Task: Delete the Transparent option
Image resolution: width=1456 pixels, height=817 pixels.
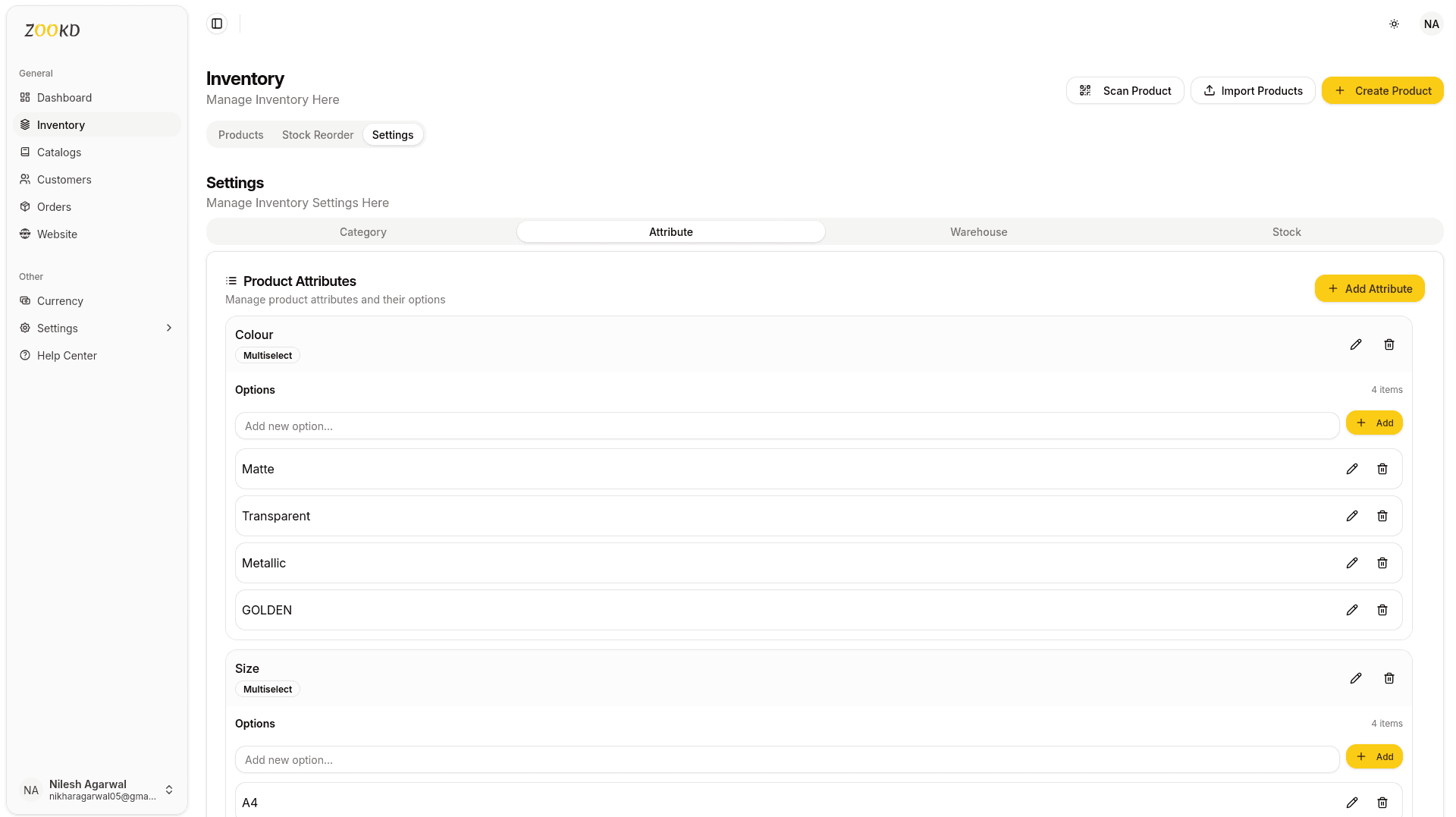Action: (x=1382, y=516)
